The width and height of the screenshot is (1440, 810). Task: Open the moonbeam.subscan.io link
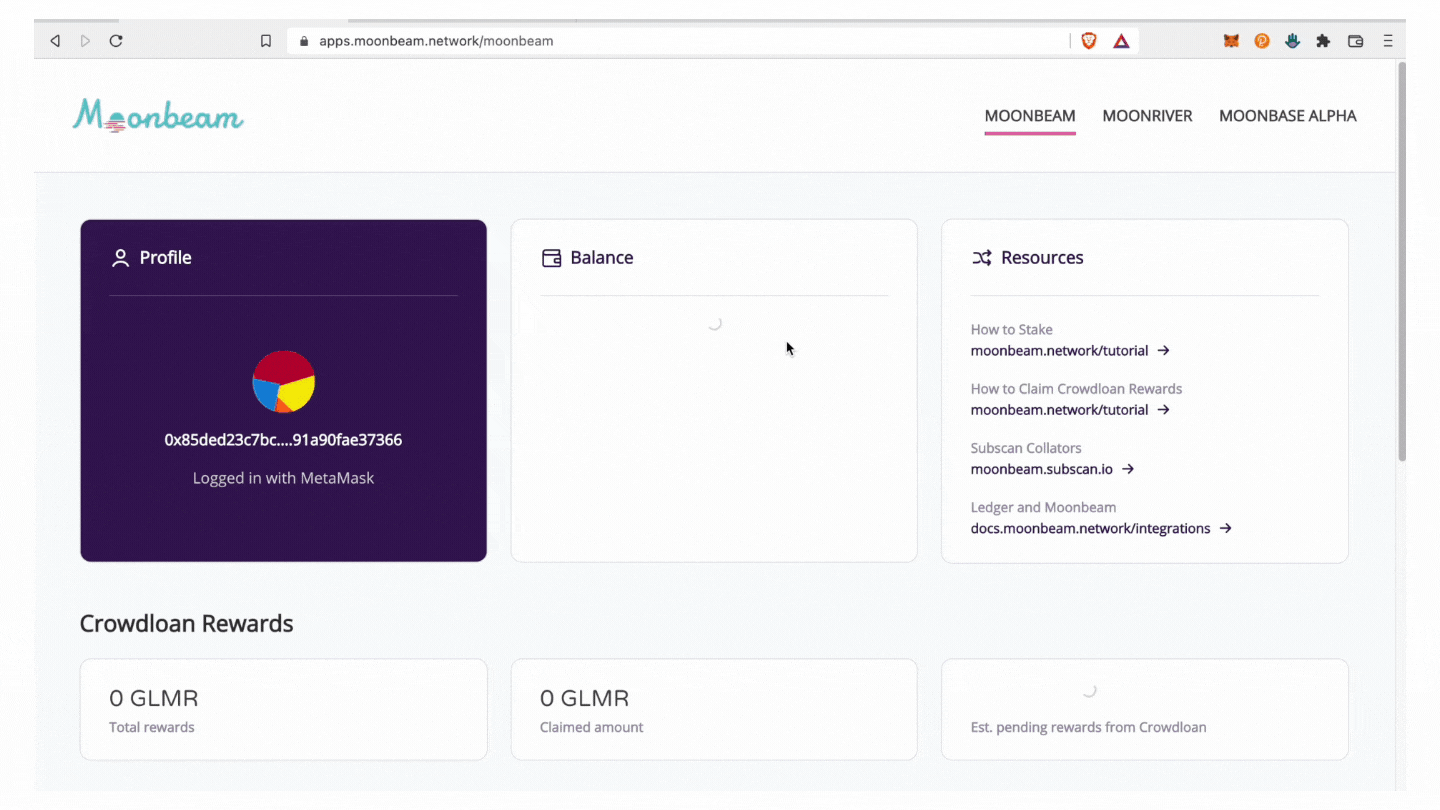click(x=1041, y=469)
